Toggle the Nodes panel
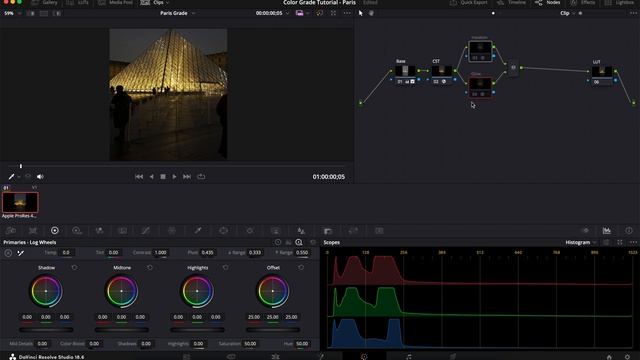 point(547,2)
